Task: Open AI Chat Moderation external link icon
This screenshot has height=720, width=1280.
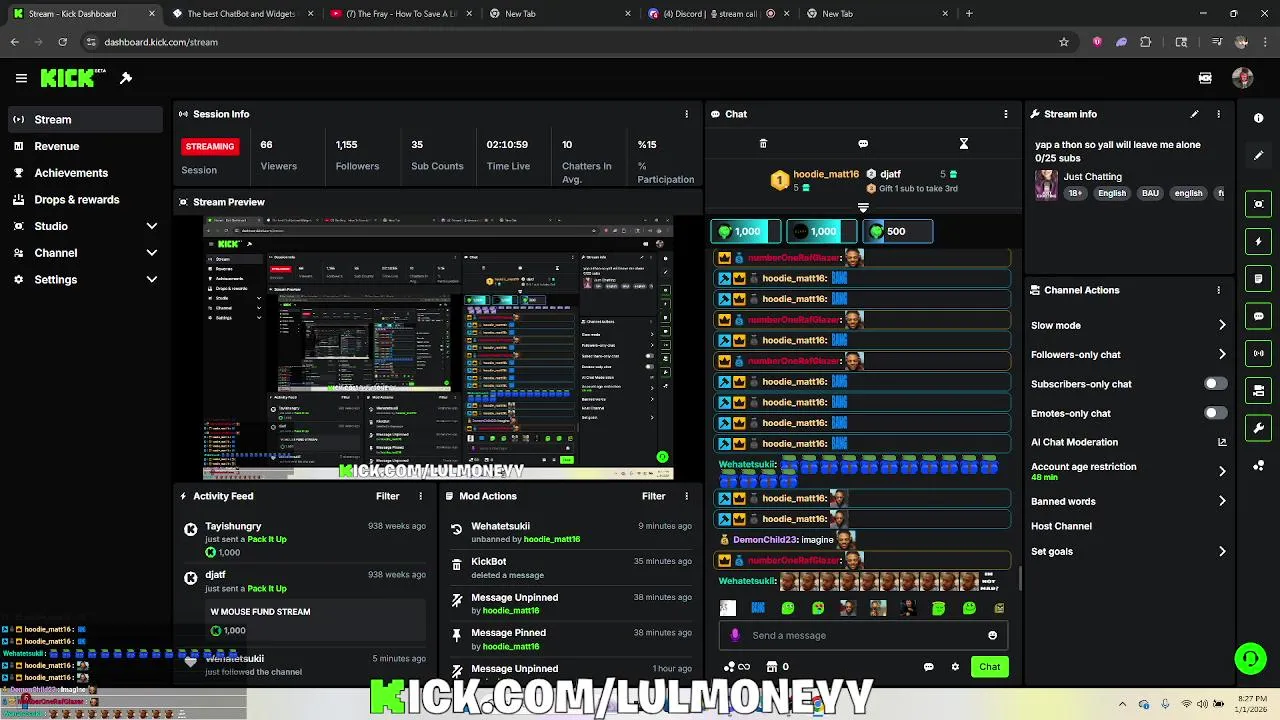Action: pyautogui.click(x=1222, y=442)
